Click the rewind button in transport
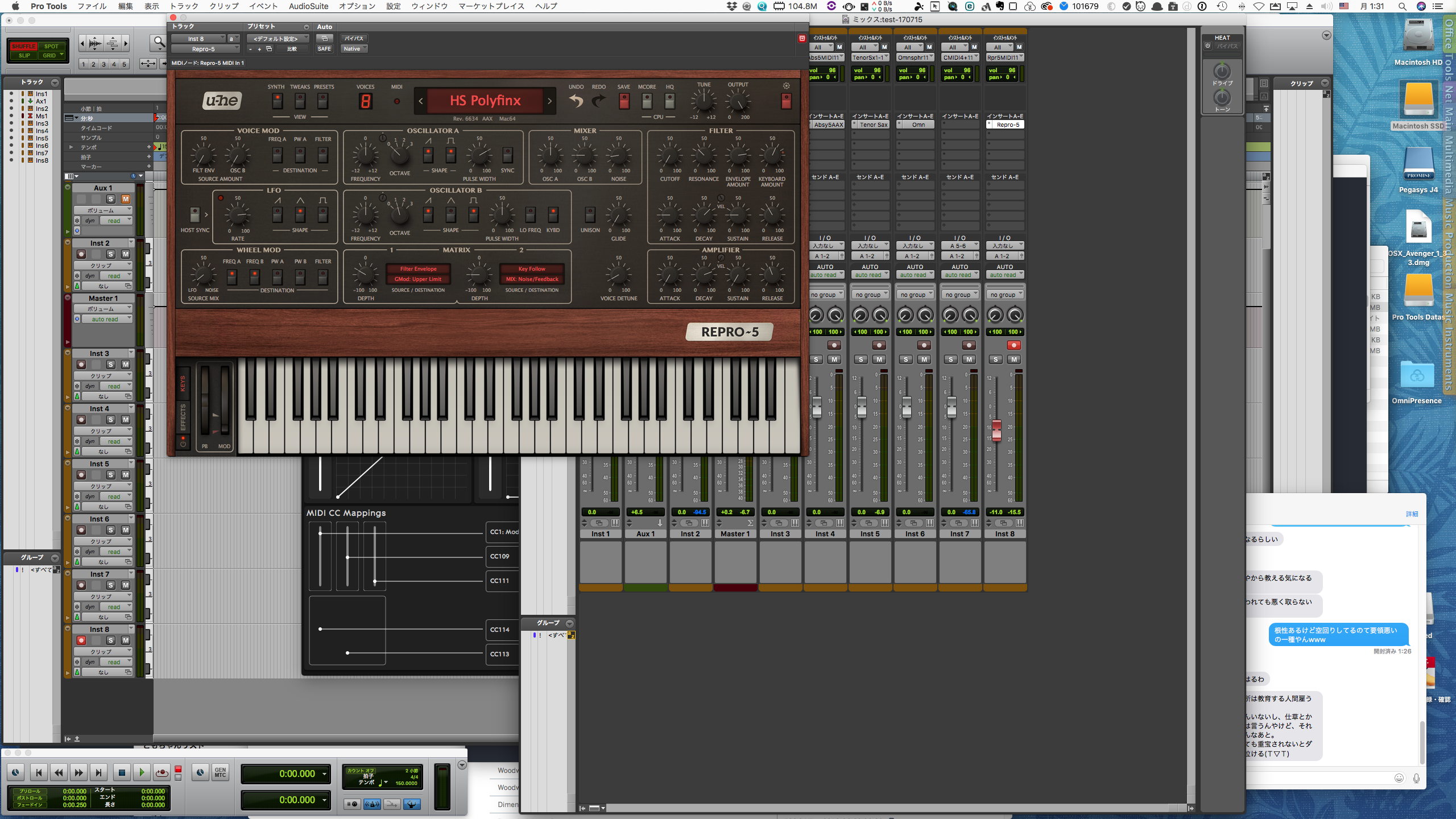1456x819 pixels. [59, 772]
